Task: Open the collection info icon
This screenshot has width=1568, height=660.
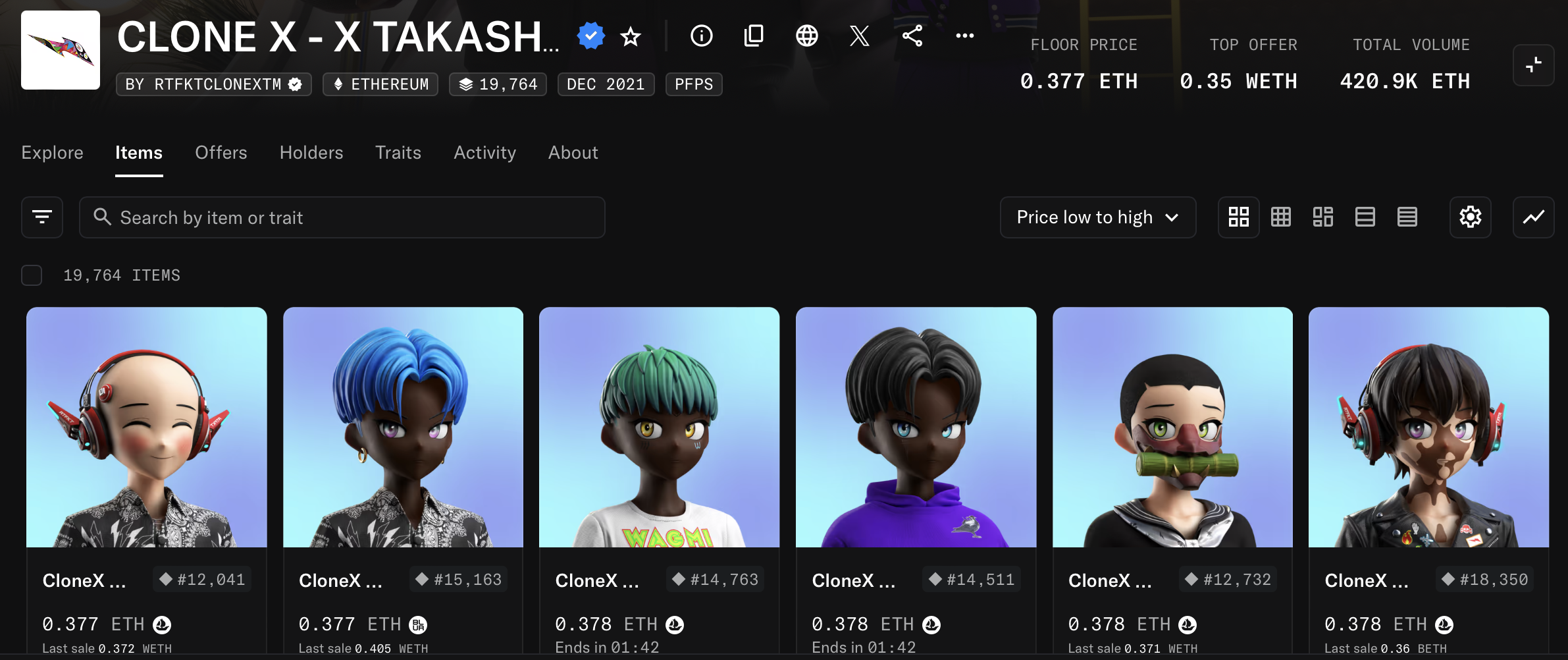Action: [x=701, y=36]
